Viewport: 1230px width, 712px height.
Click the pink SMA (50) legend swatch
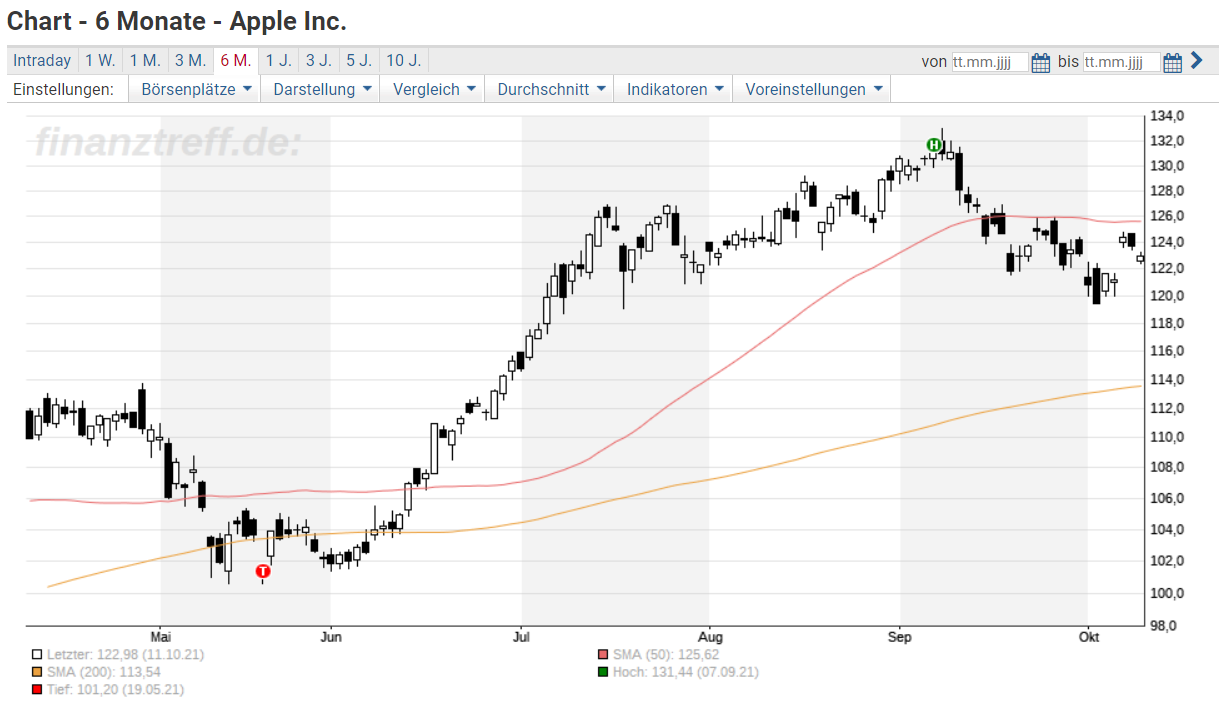[603, 654]
